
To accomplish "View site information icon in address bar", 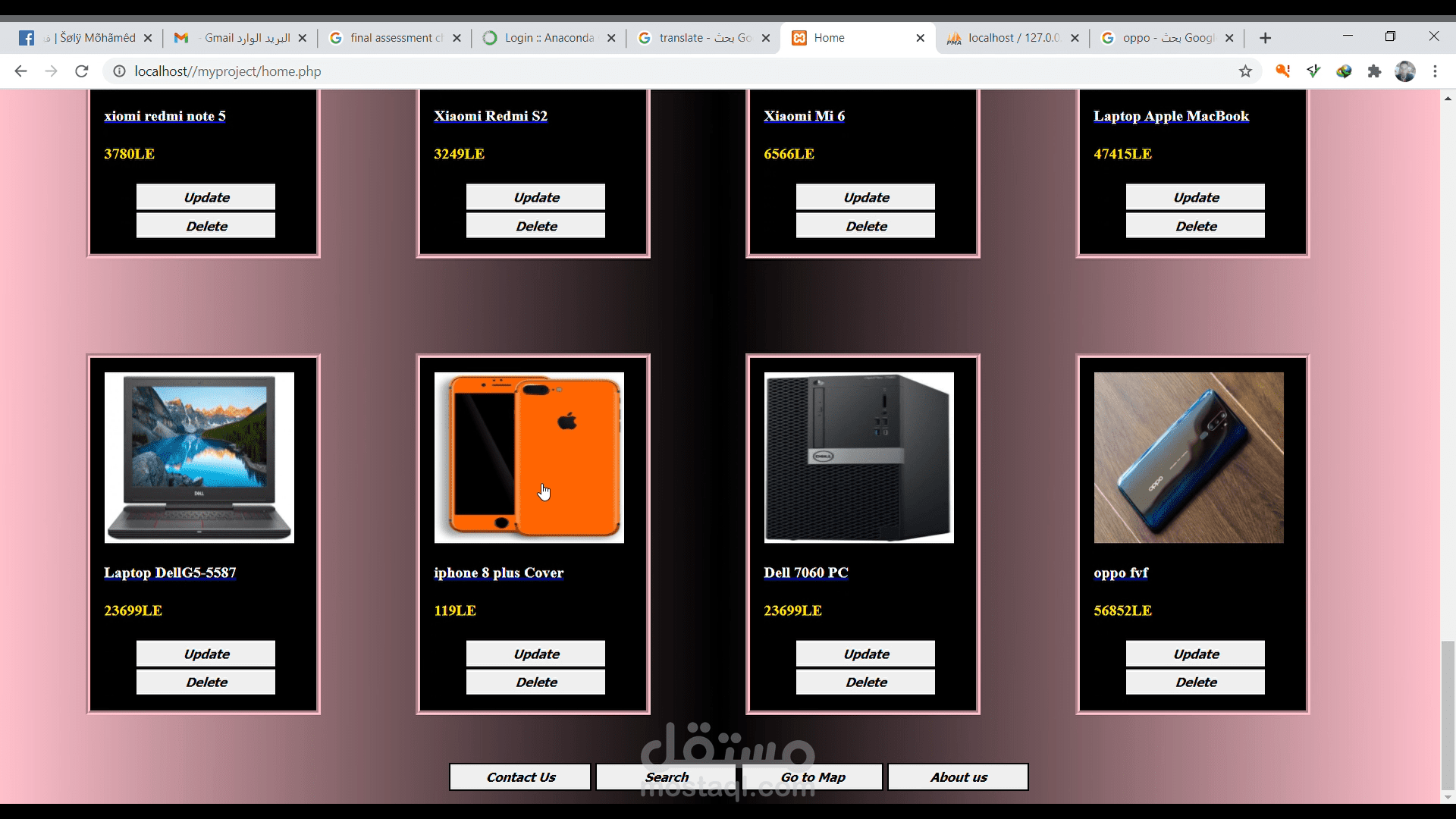I will pos(119,71).
